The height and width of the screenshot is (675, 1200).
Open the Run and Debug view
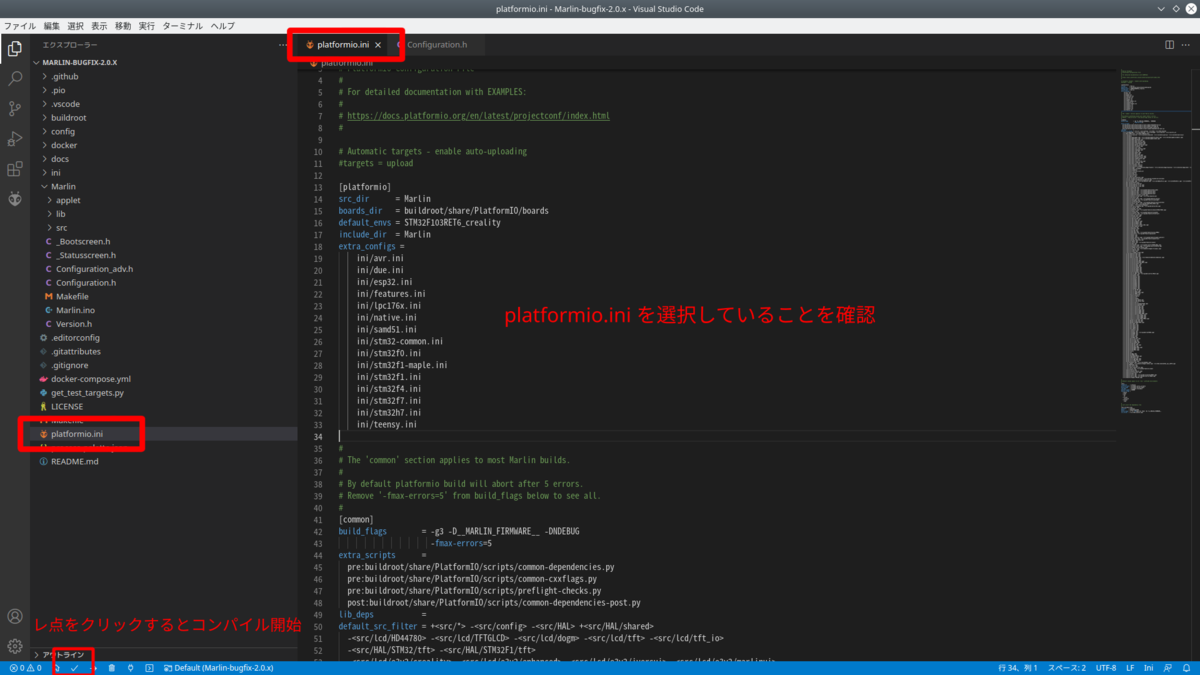(15, 138)
